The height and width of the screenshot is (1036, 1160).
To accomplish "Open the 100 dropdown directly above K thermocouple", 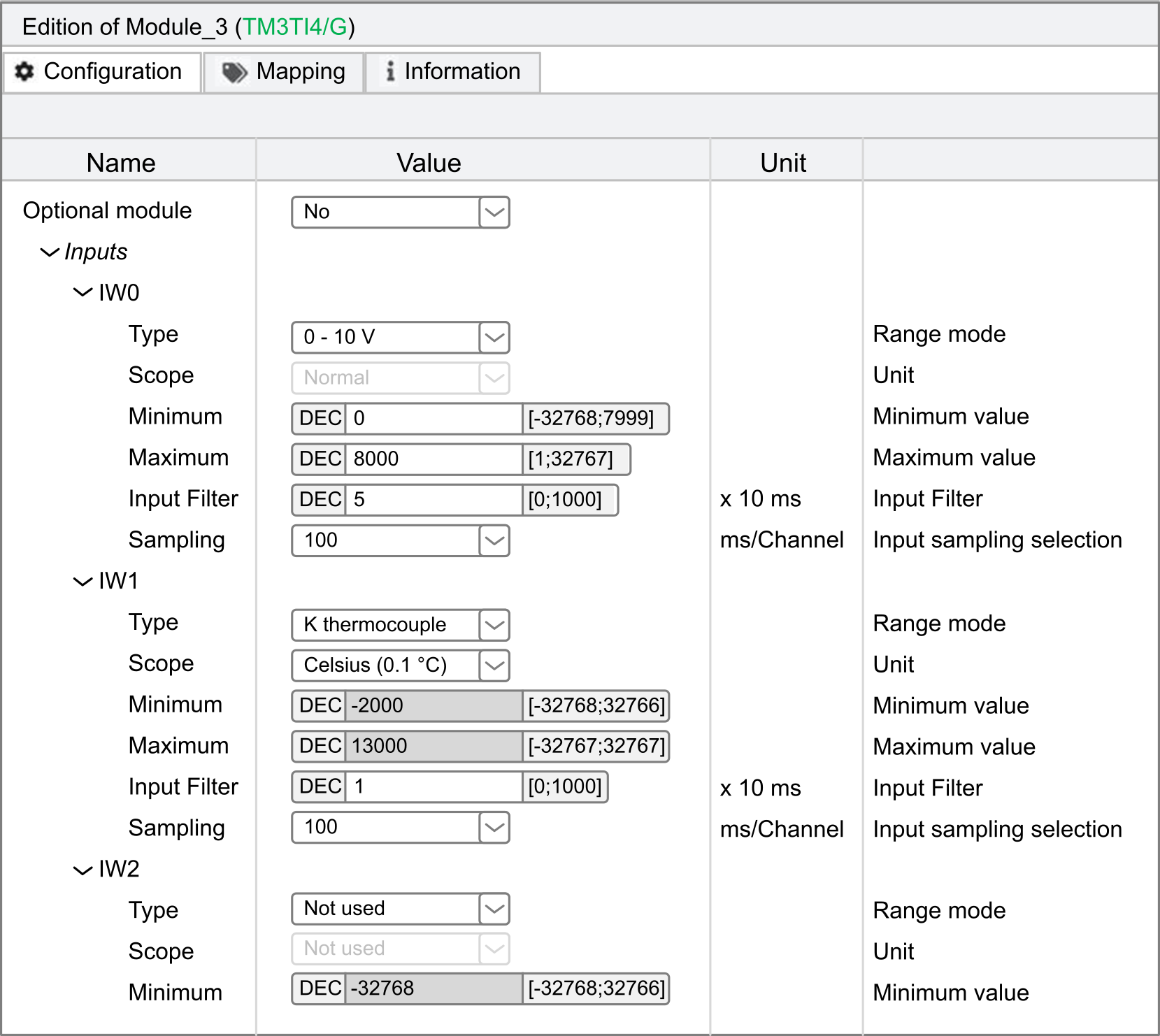I will [400, 540].
